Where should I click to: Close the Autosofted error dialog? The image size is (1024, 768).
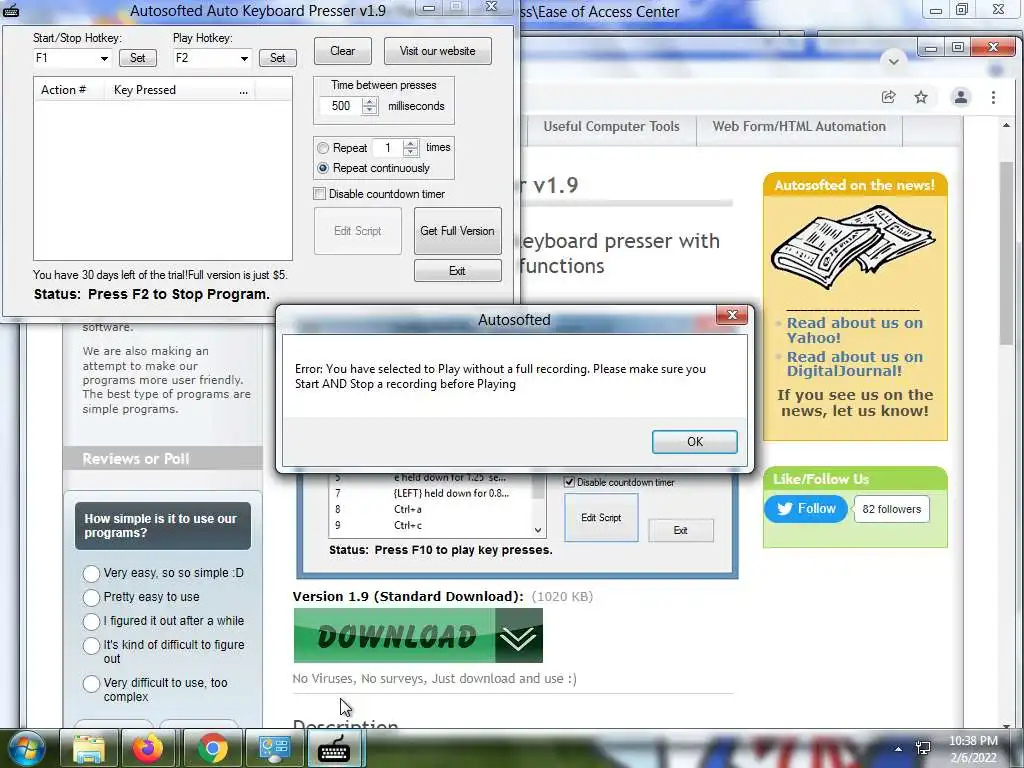(731, 315)
